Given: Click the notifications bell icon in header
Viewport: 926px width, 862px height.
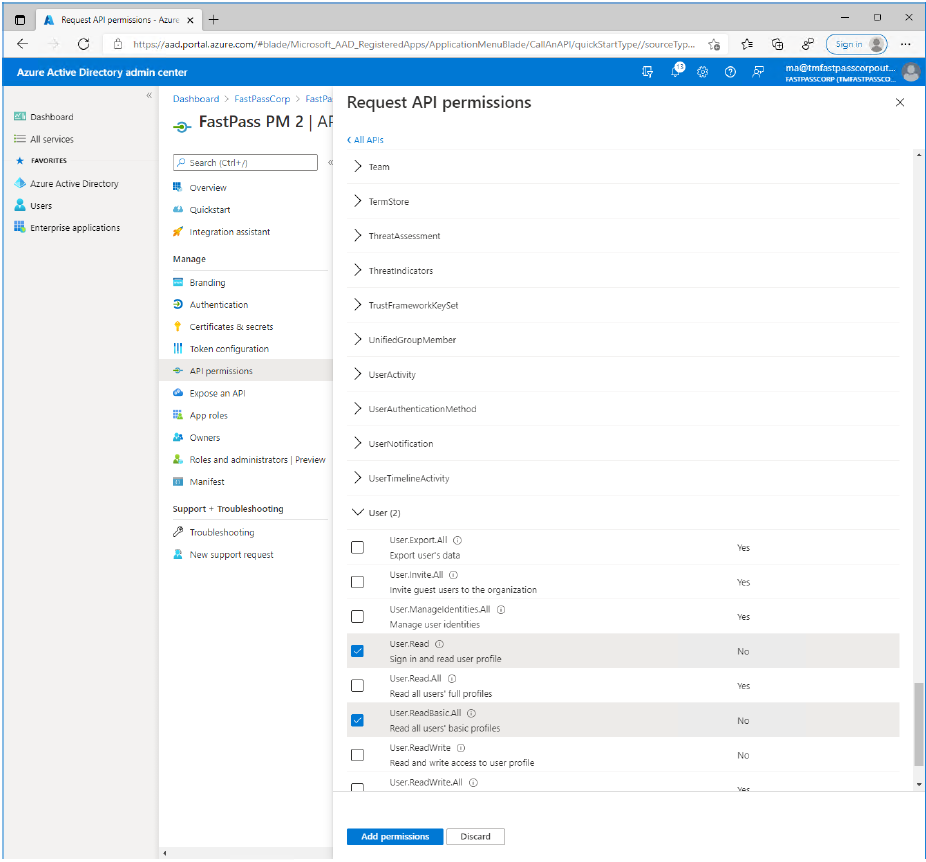Looking at the screenshot, I should (x=676, y=72).
